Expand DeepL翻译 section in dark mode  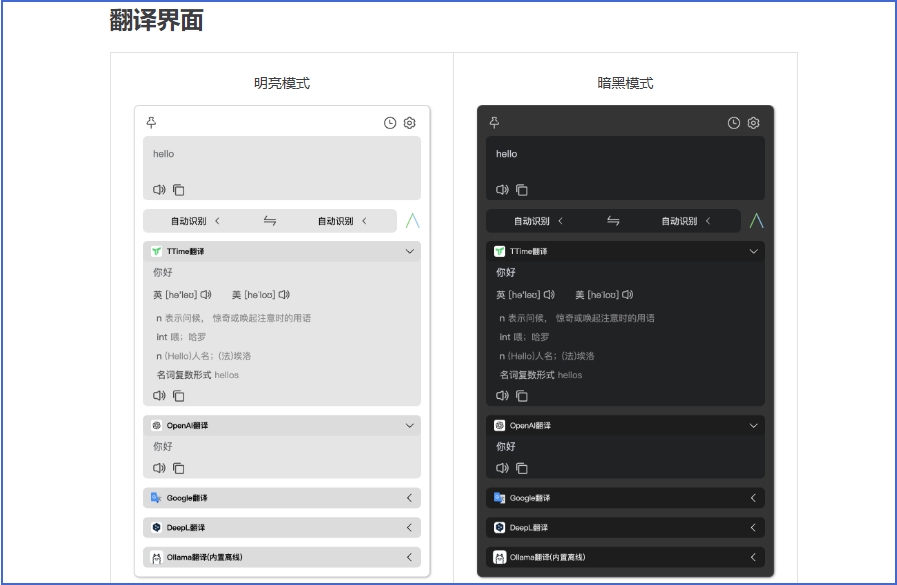(753, 527)
